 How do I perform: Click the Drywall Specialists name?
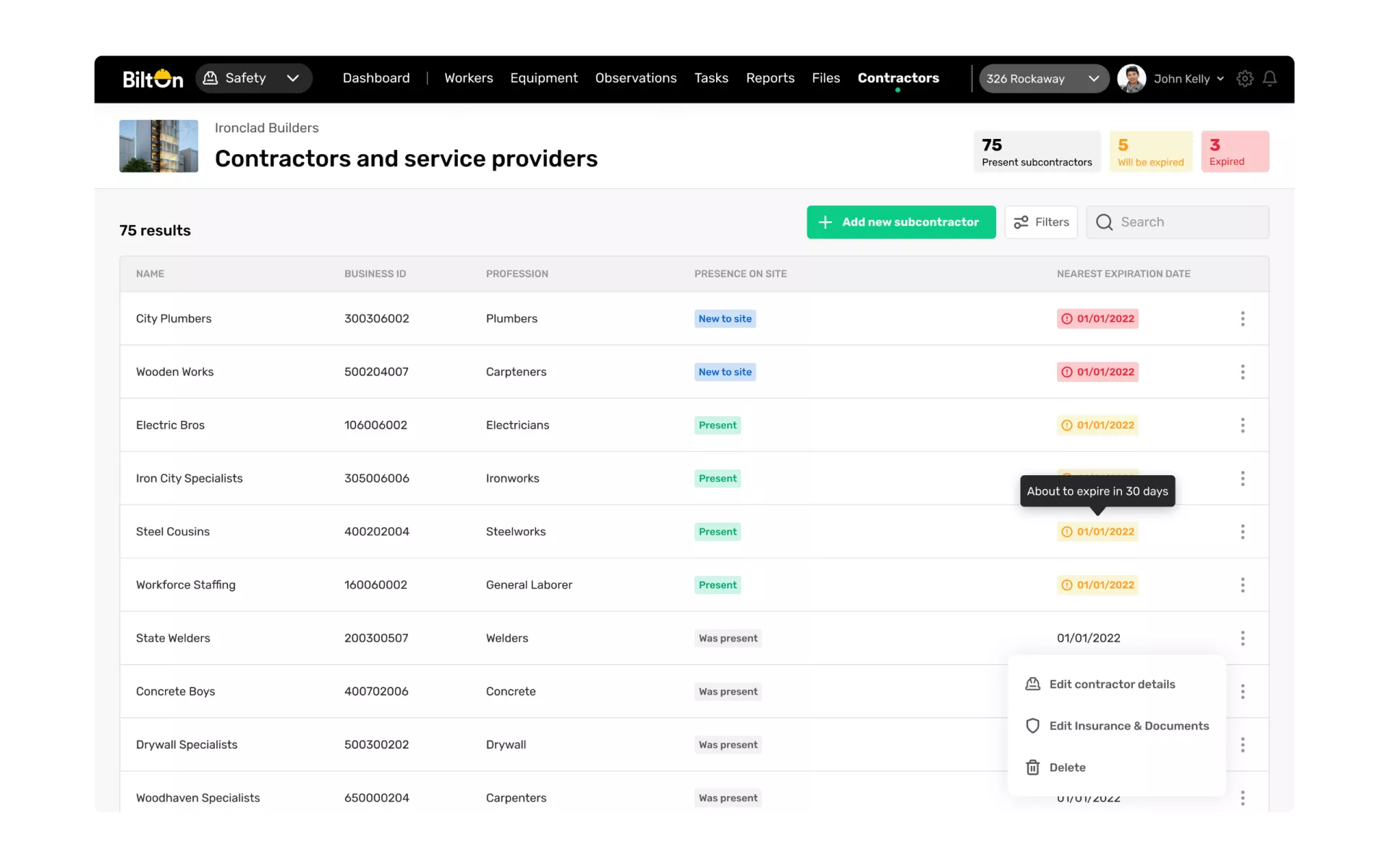click(187, 745)
